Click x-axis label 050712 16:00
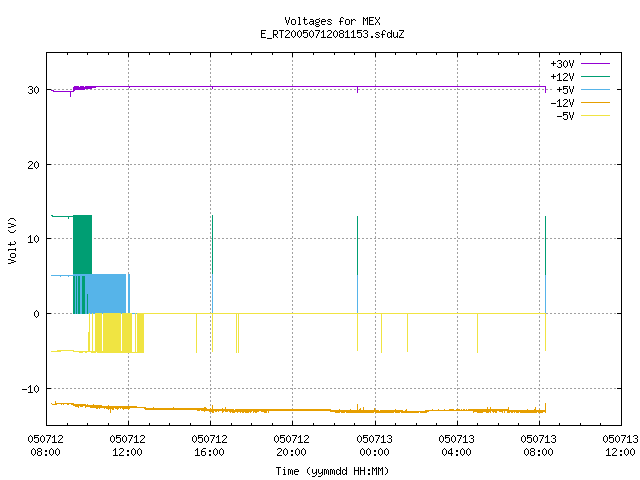 coord(209,446)
